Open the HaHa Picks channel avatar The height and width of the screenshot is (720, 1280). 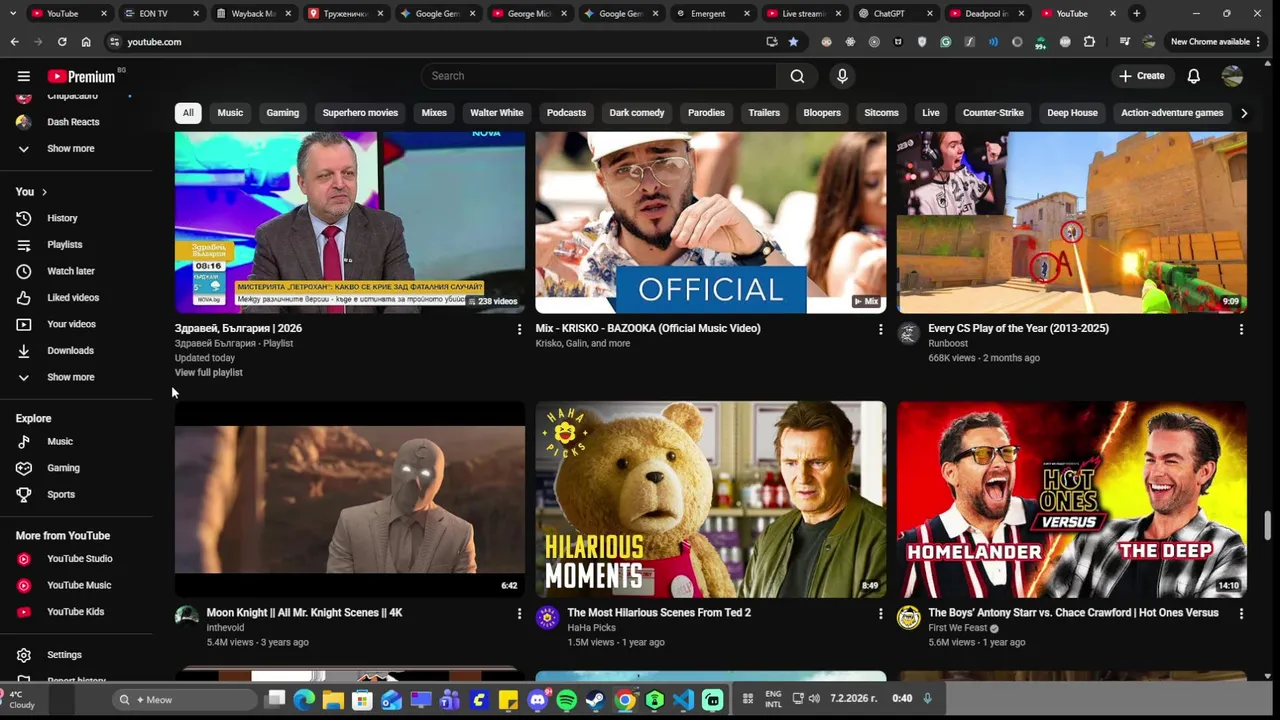click(x=547, y=618)
